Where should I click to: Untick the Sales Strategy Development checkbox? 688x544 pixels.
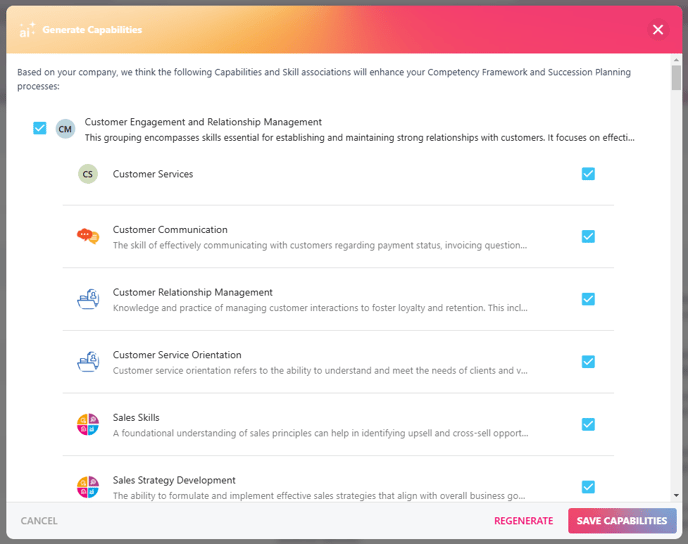588,487
